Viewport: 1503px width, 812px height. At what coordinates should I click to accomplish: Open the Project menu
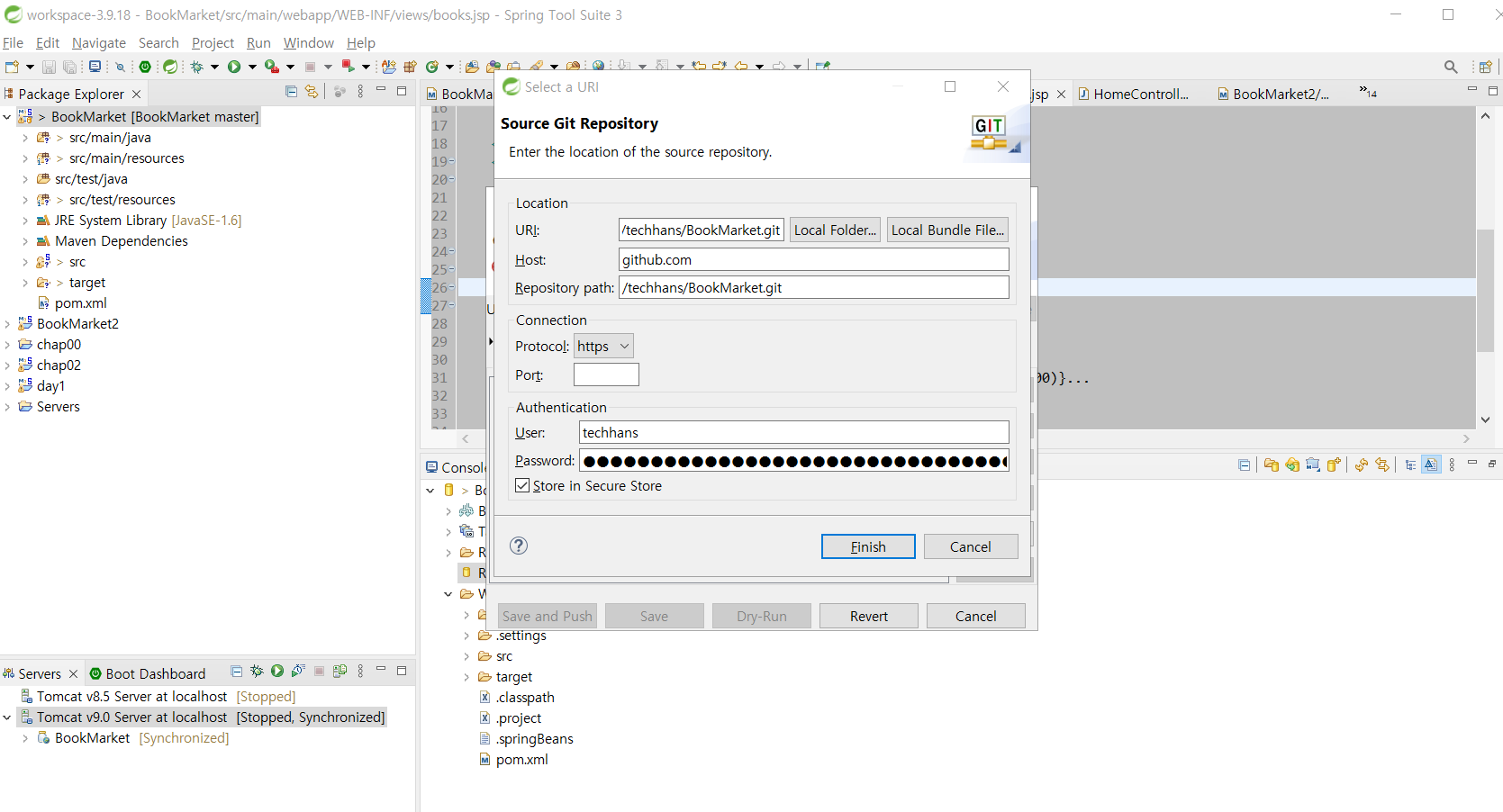pos(213,42)
